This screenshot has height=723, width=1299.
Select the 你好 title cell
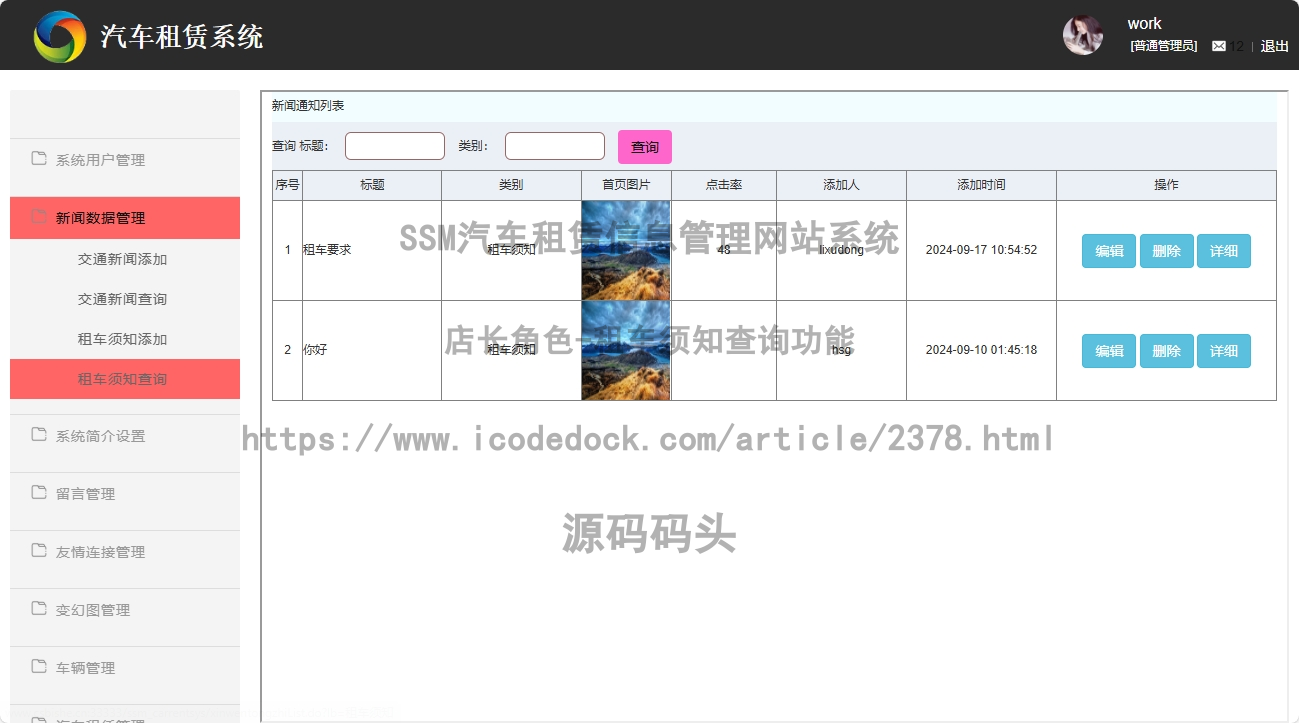click(x=372, y=350)
